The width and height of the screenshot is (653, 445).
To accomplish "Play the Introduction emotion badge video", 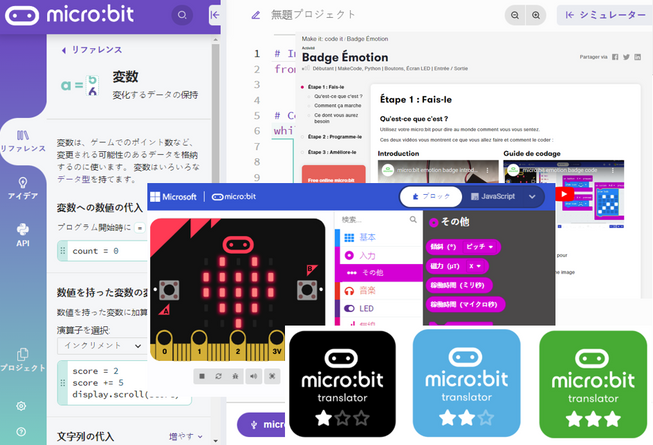I will tap(438, 172).
